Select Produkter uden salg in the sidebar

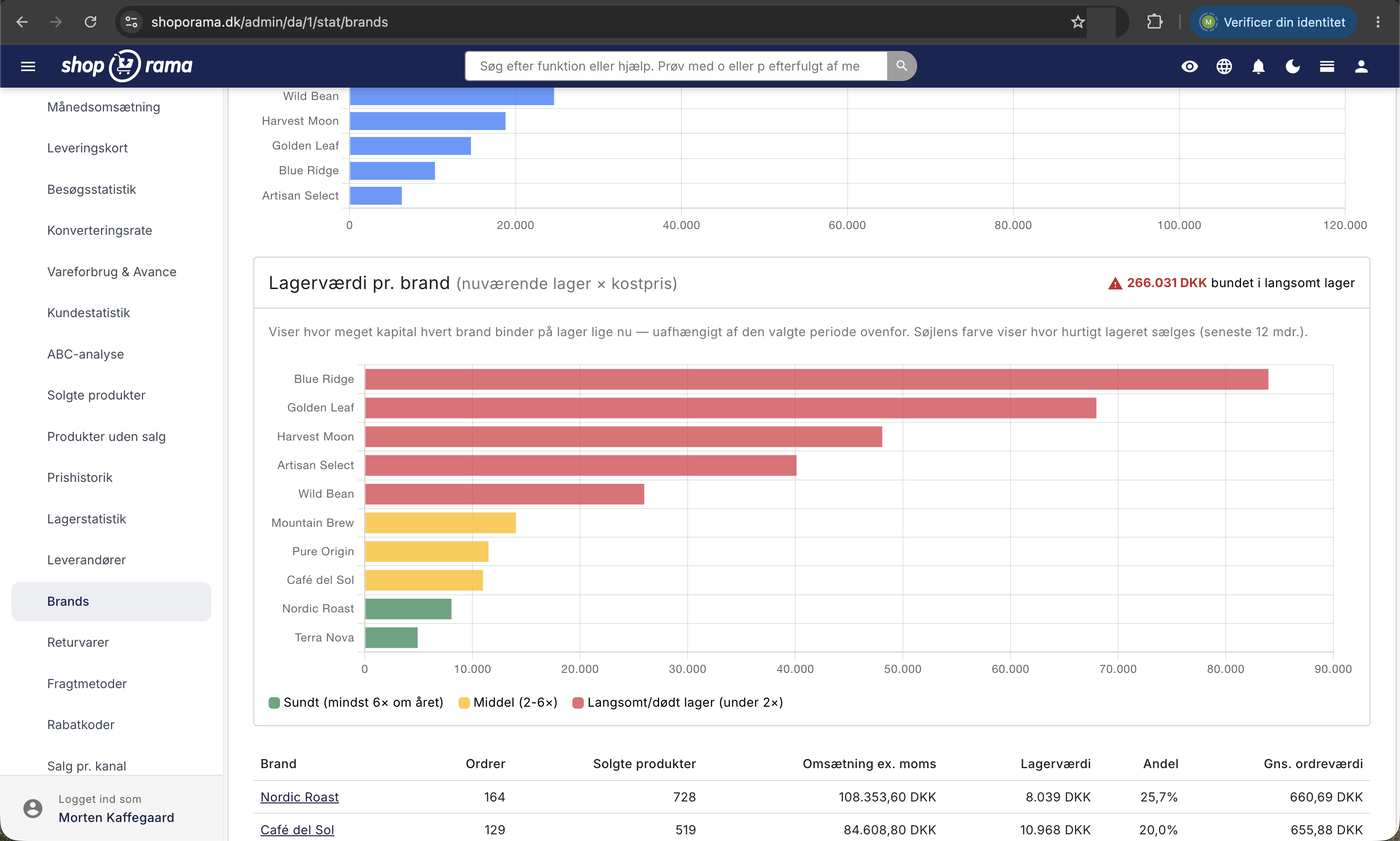107,437
